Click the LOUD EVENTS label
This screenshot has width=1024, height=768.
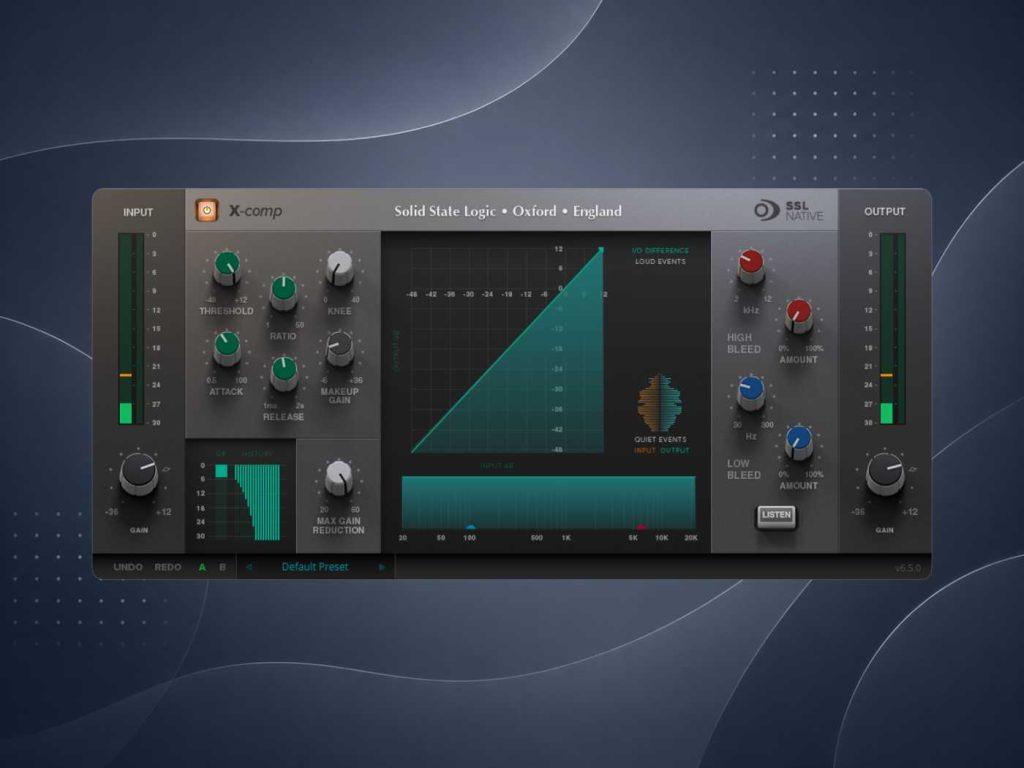click(660, 261)
